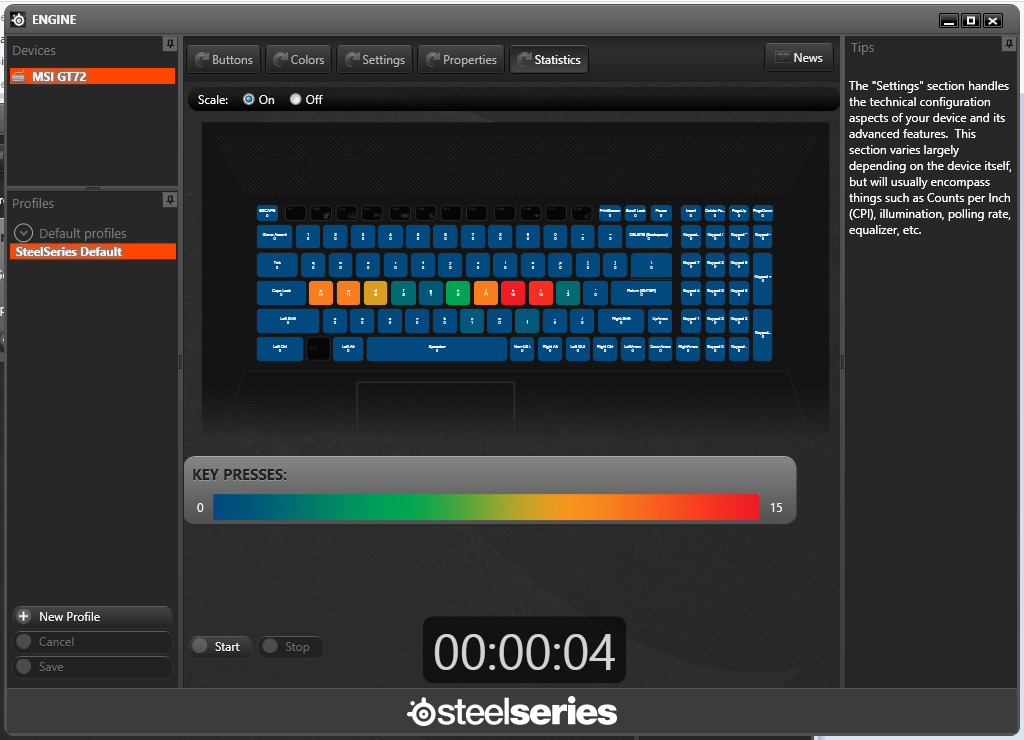The height and width of the screenshot is (740, 1024).
Task: Switch to the Colors tab
Action: (298, 59)
